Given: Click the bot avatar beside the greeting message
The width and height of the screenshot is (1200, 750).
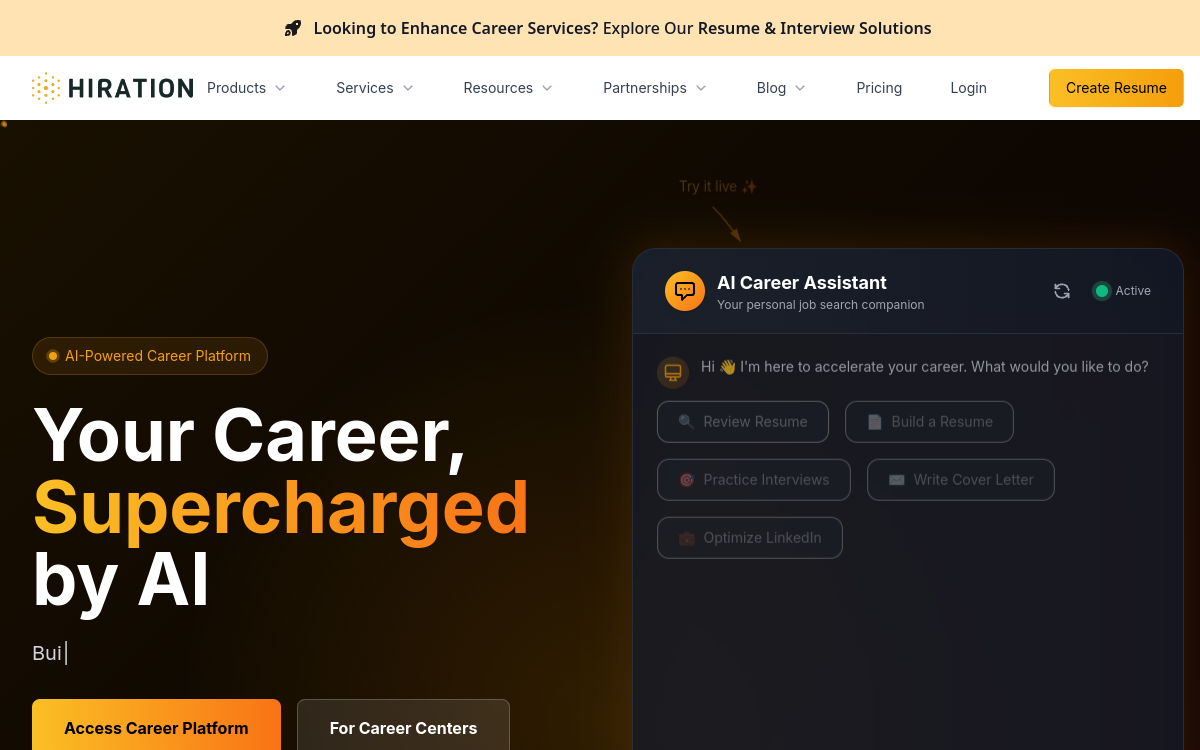Looking at the screenshot, I should click(673, 372).
